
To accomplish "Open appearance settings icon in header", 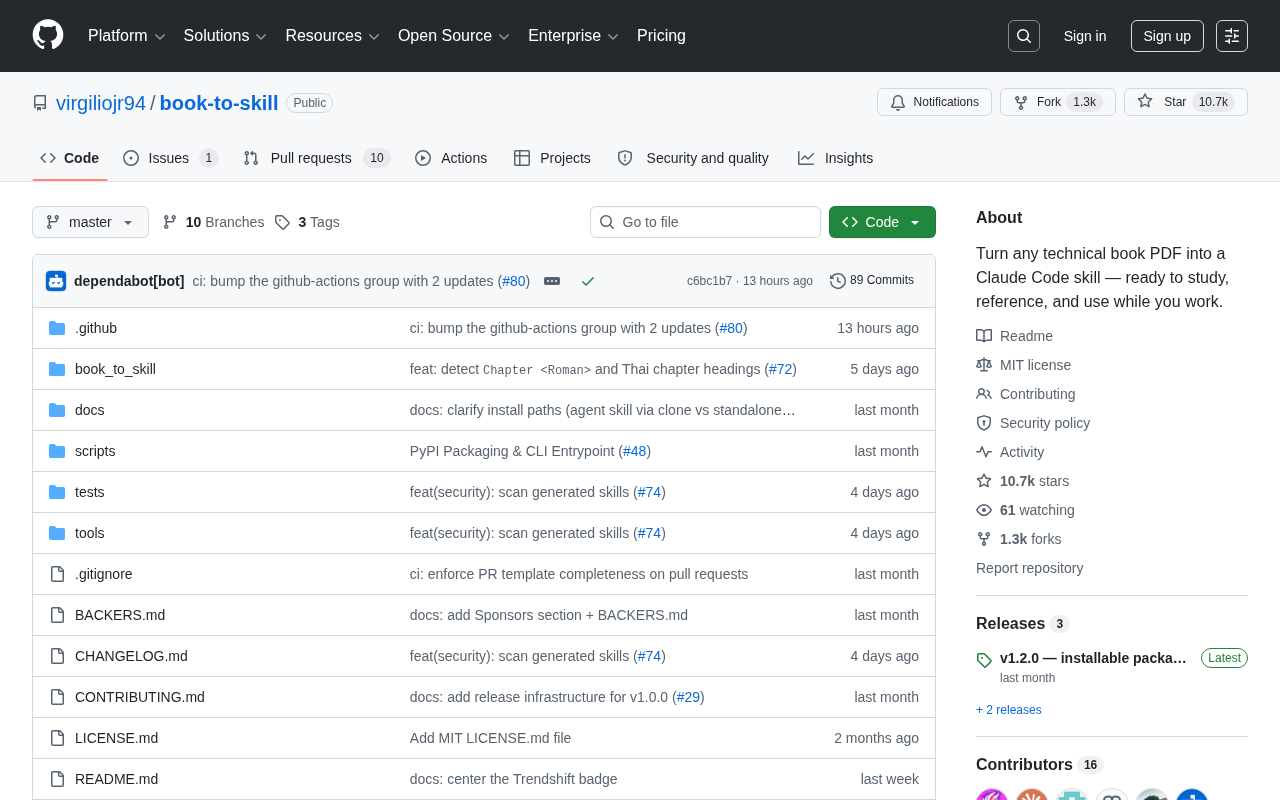I will point(1232,36).
